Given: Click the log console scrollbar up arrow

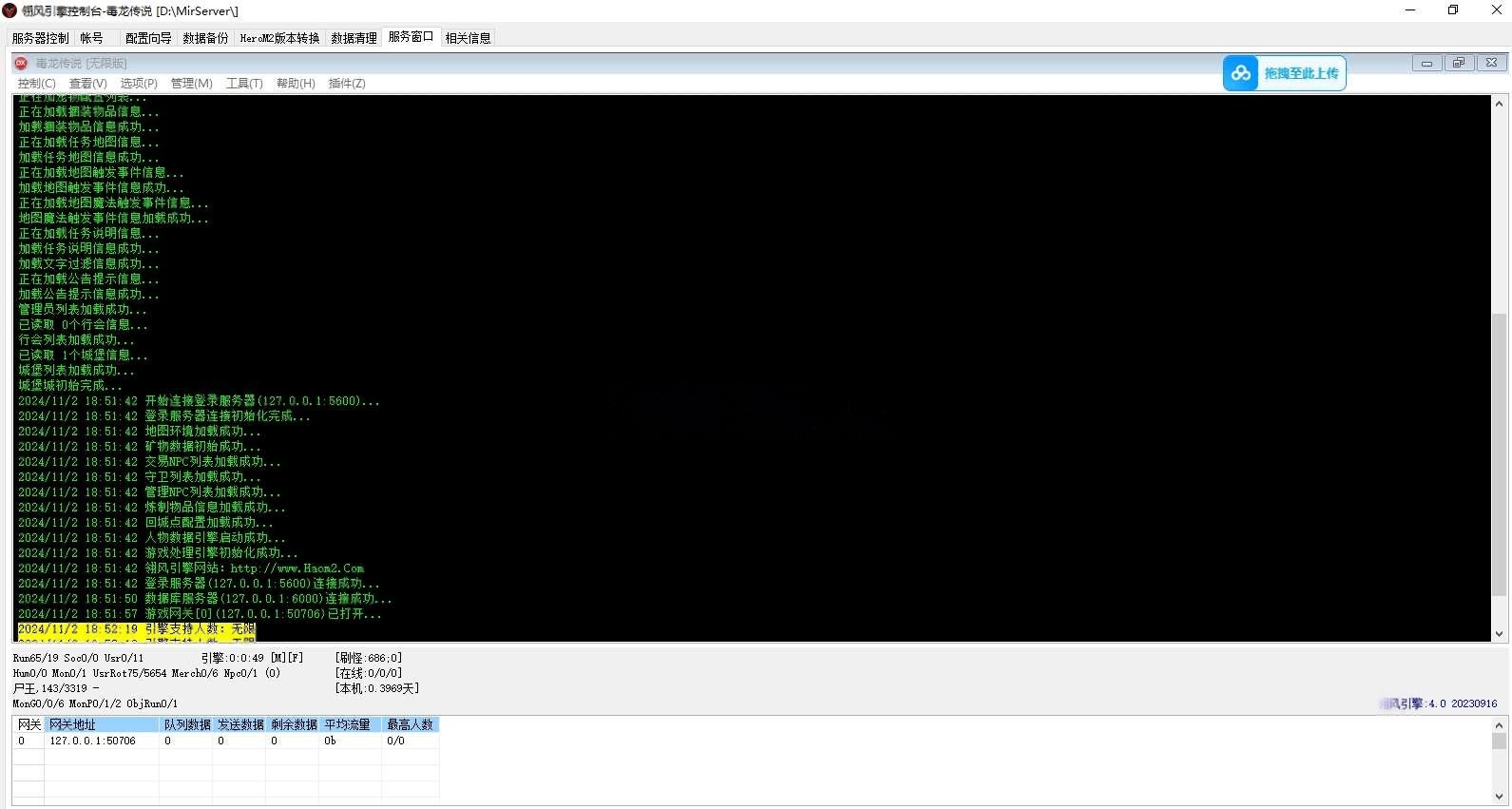Looking at the screenshot, I should click(x=1500, y=103).
